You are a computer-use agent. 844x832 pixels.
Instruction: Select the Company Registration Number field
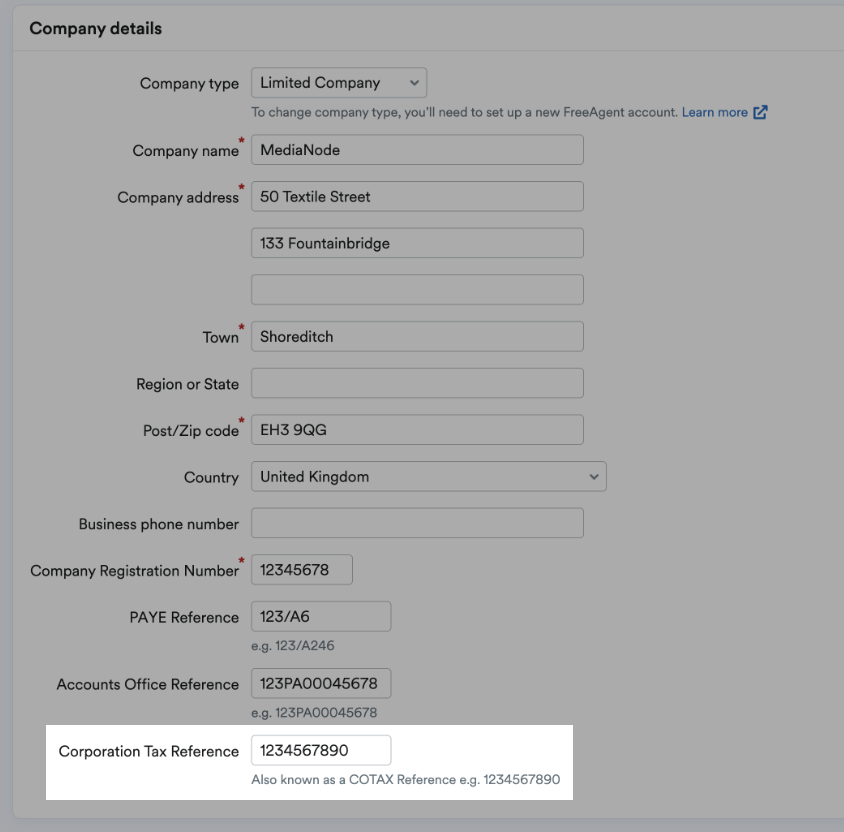[302, 570]
